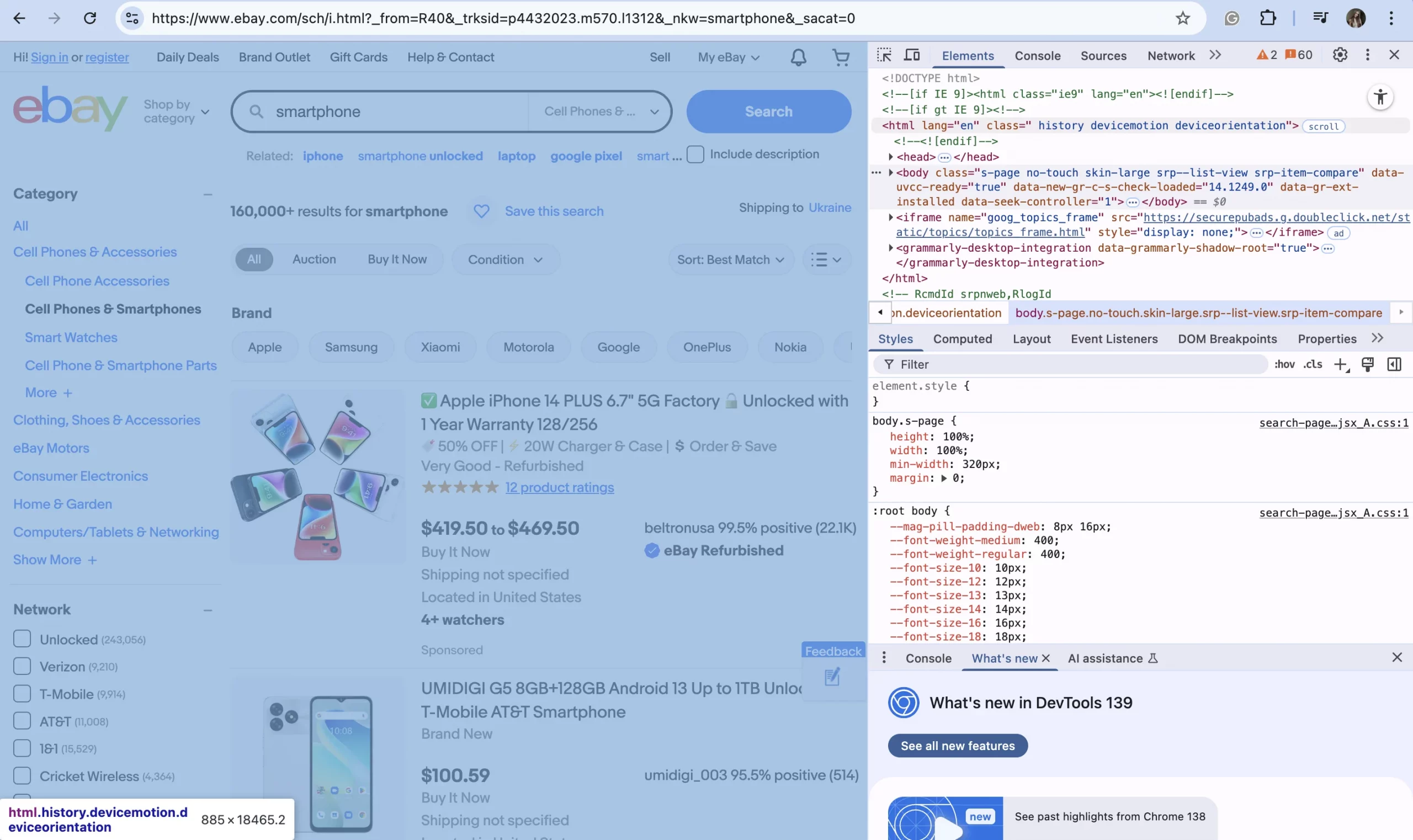Click the Styles Filter input field
The width and height of the screenshot is (1413, 840).
click(x=1070, y=364)
